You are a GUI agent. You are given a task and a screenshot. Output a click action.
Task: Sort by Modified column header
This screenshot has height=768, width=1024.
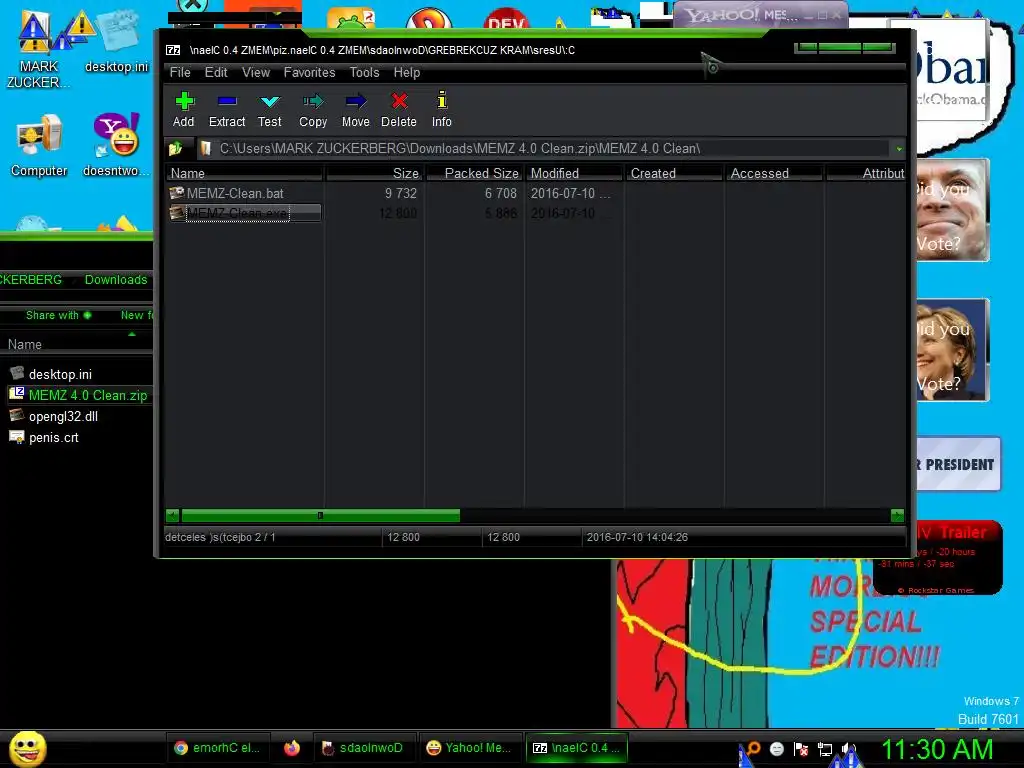click(x=574, y=173)
